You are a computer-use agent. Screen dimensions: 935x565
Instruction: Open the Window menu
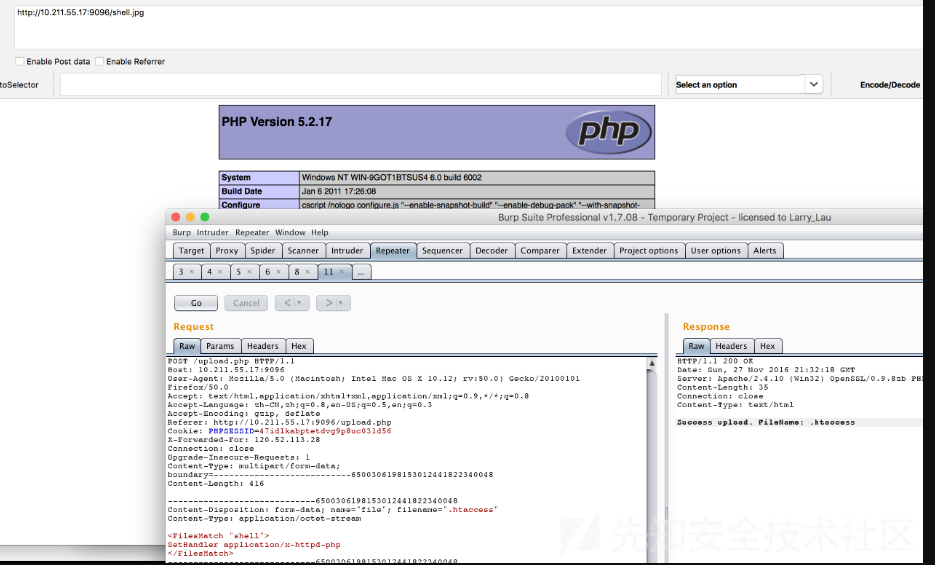(290, 232)
